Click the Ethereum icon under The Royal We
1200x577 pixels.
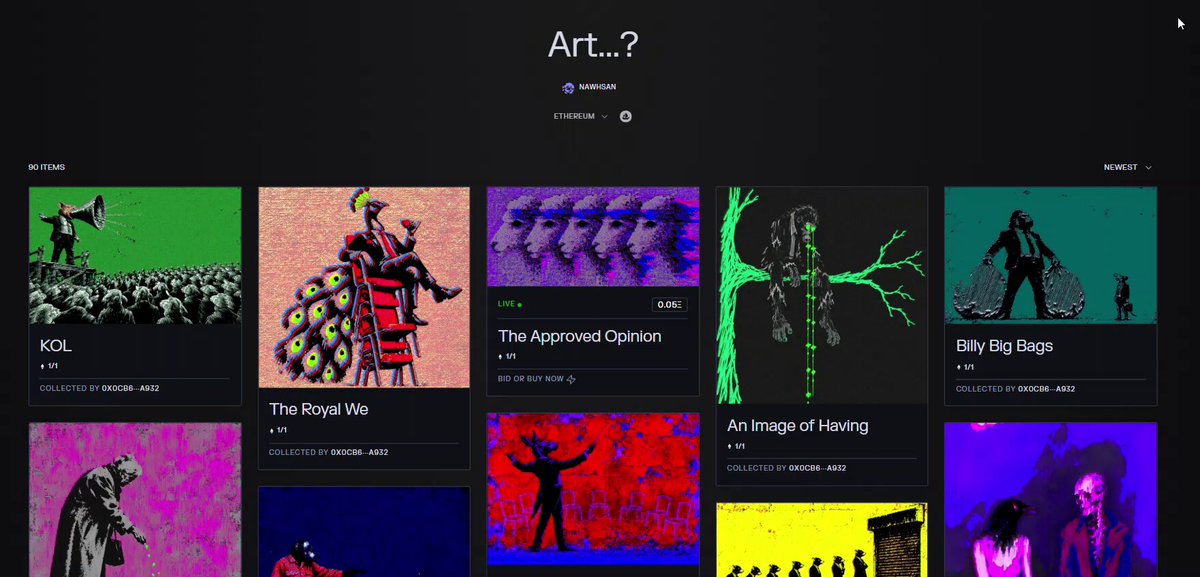(x=272, y=430)
